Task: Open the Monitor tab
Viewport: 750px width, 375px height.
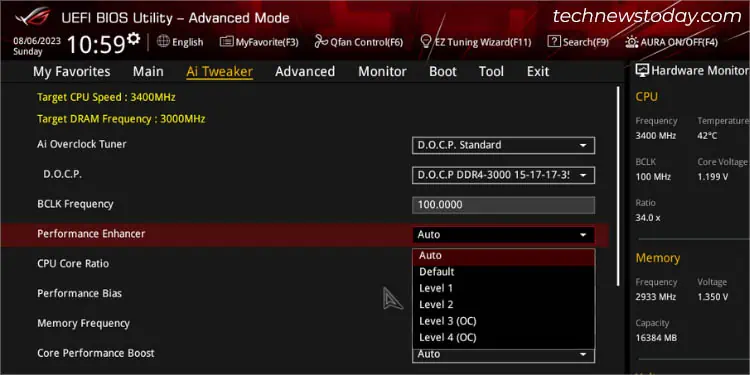Action: pyautogui.click(x=382, y=72)
